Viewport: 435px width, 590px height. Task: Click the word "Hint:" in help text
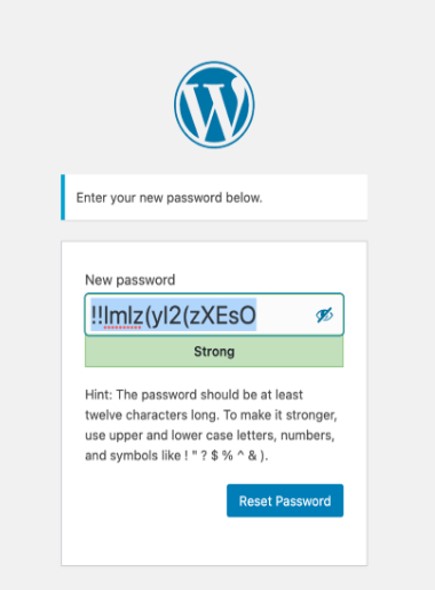pyautogui.click(x=99, y=395)
